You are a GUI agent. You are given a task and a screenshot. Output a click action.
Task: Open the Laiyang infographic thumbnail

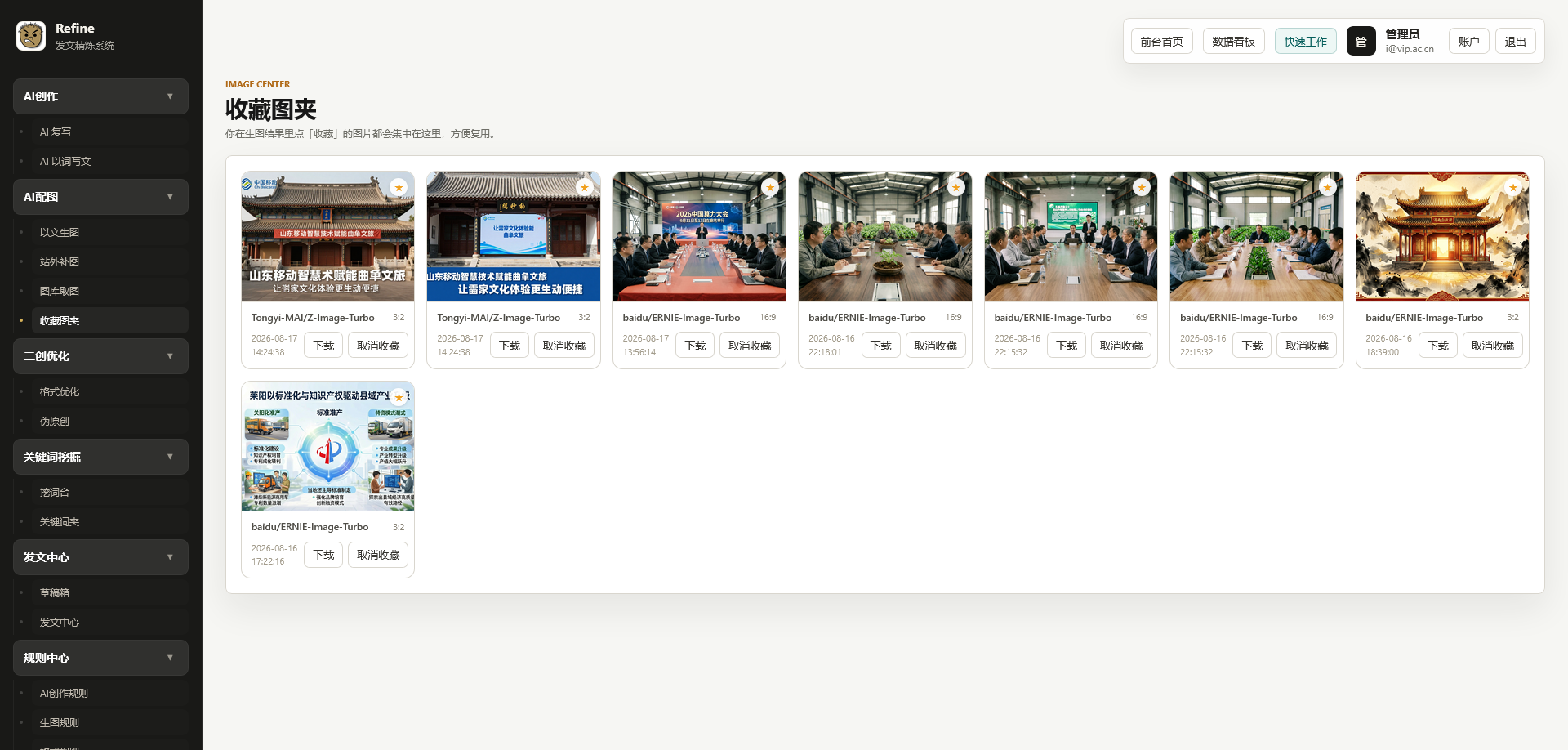327,446
